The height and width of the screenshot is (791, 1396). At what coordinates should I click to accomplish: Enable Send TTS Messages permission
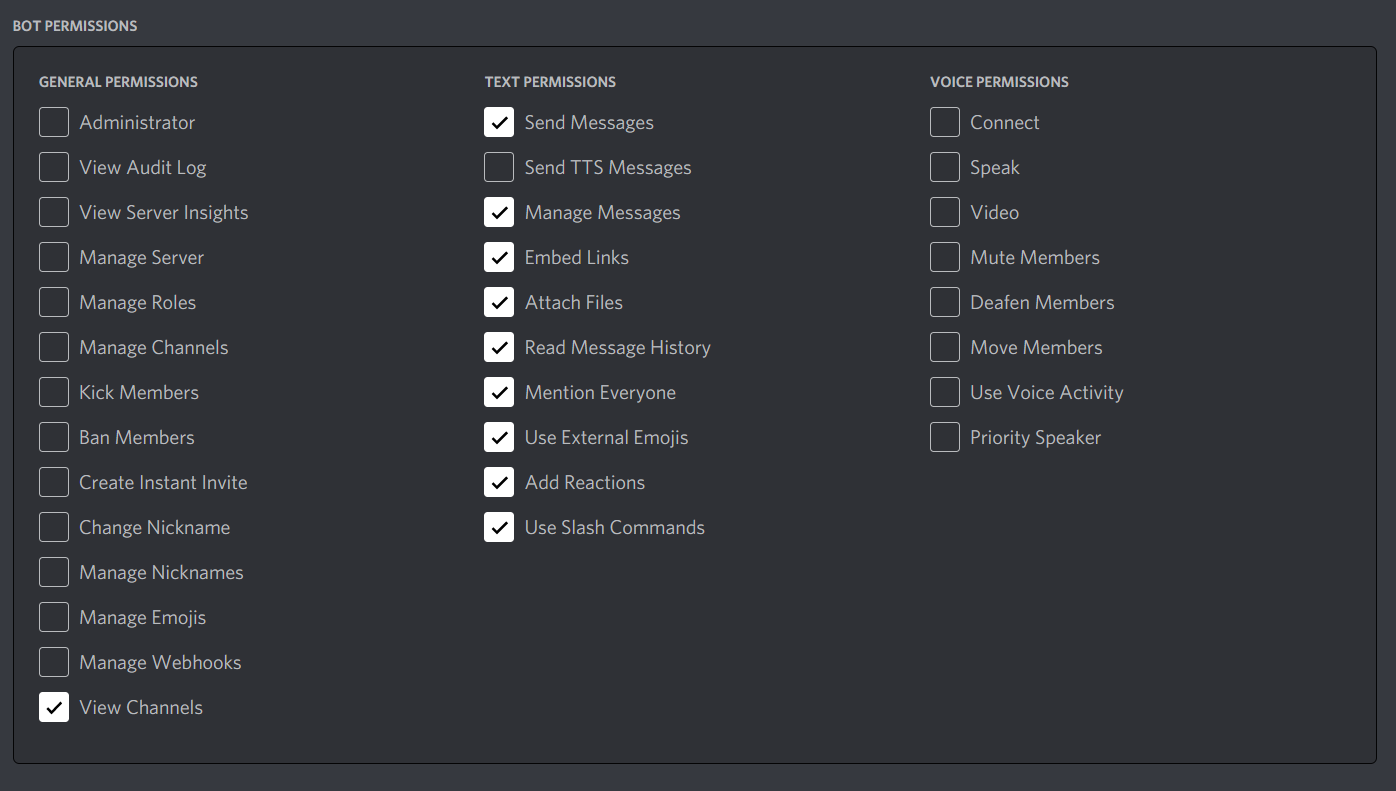click(x=499, y=167)
